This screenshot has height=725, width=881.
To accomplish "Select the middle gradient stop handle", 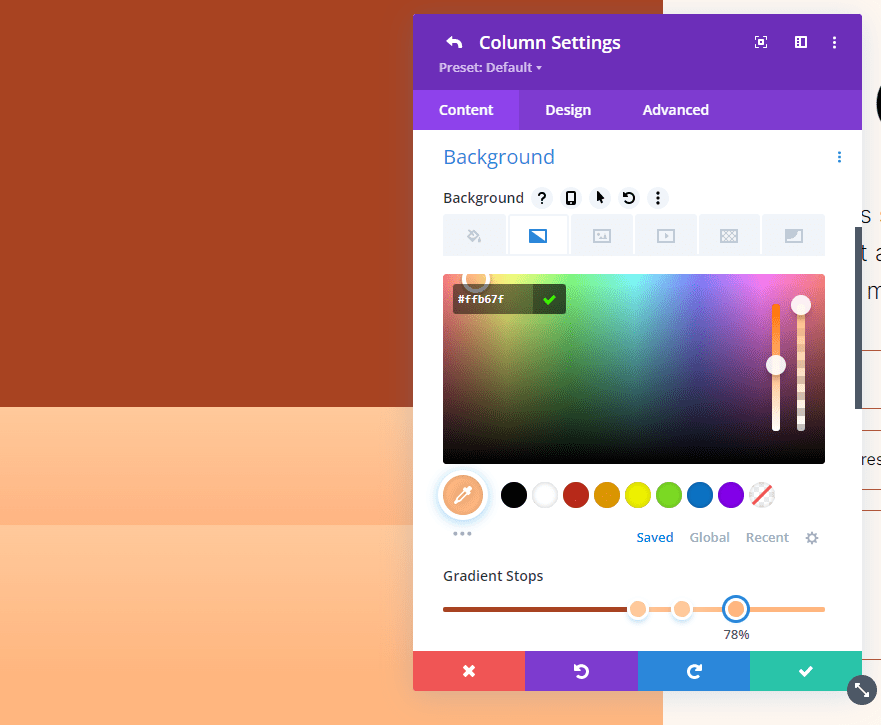I will [x=682, y=609].
